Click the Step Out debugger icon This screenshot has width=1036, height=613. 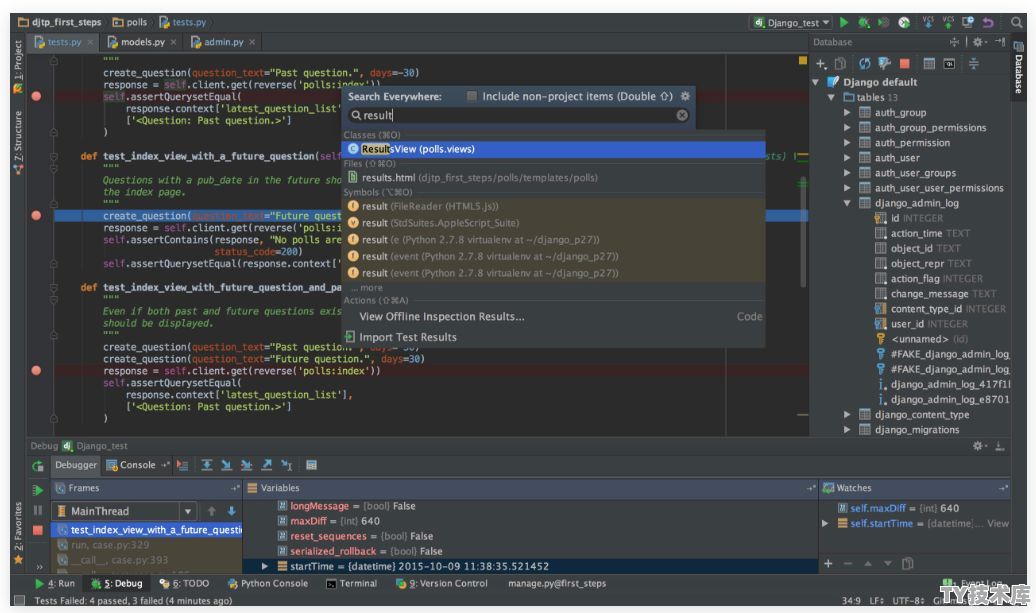point(266,465)
